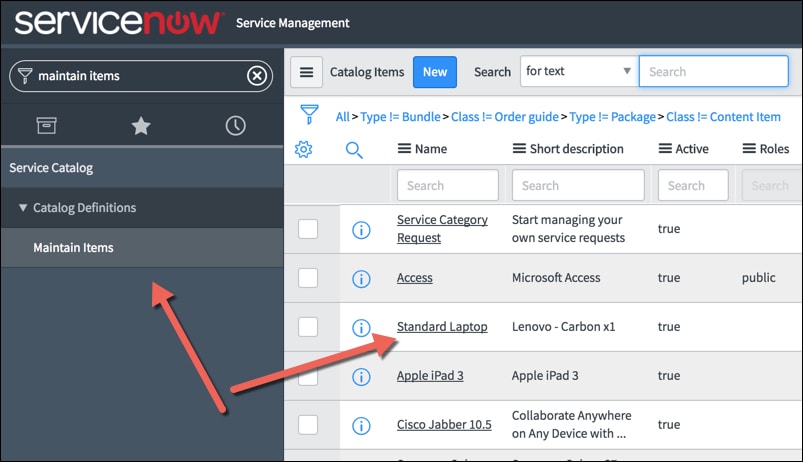The height and width of the screenshot is (462, 803).
Task: Click the 'Start managing your own service requests' cell
Action: 568,228
